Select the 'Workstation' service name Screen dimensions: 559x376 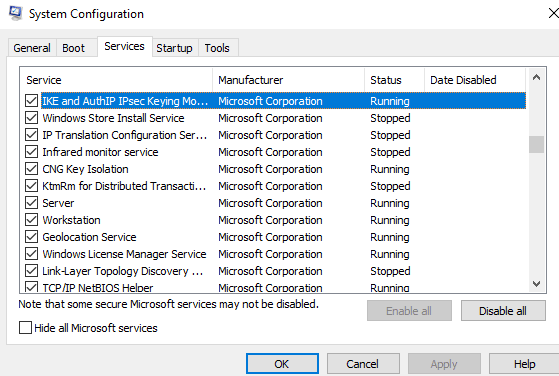tap(71, 220)
